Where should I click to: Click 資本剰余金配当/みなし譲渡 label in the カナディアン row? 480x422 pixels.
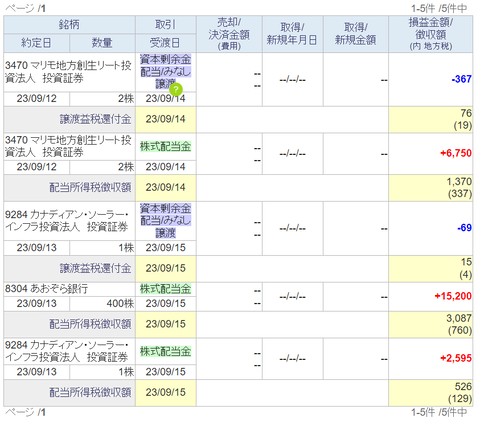(165, 221)
